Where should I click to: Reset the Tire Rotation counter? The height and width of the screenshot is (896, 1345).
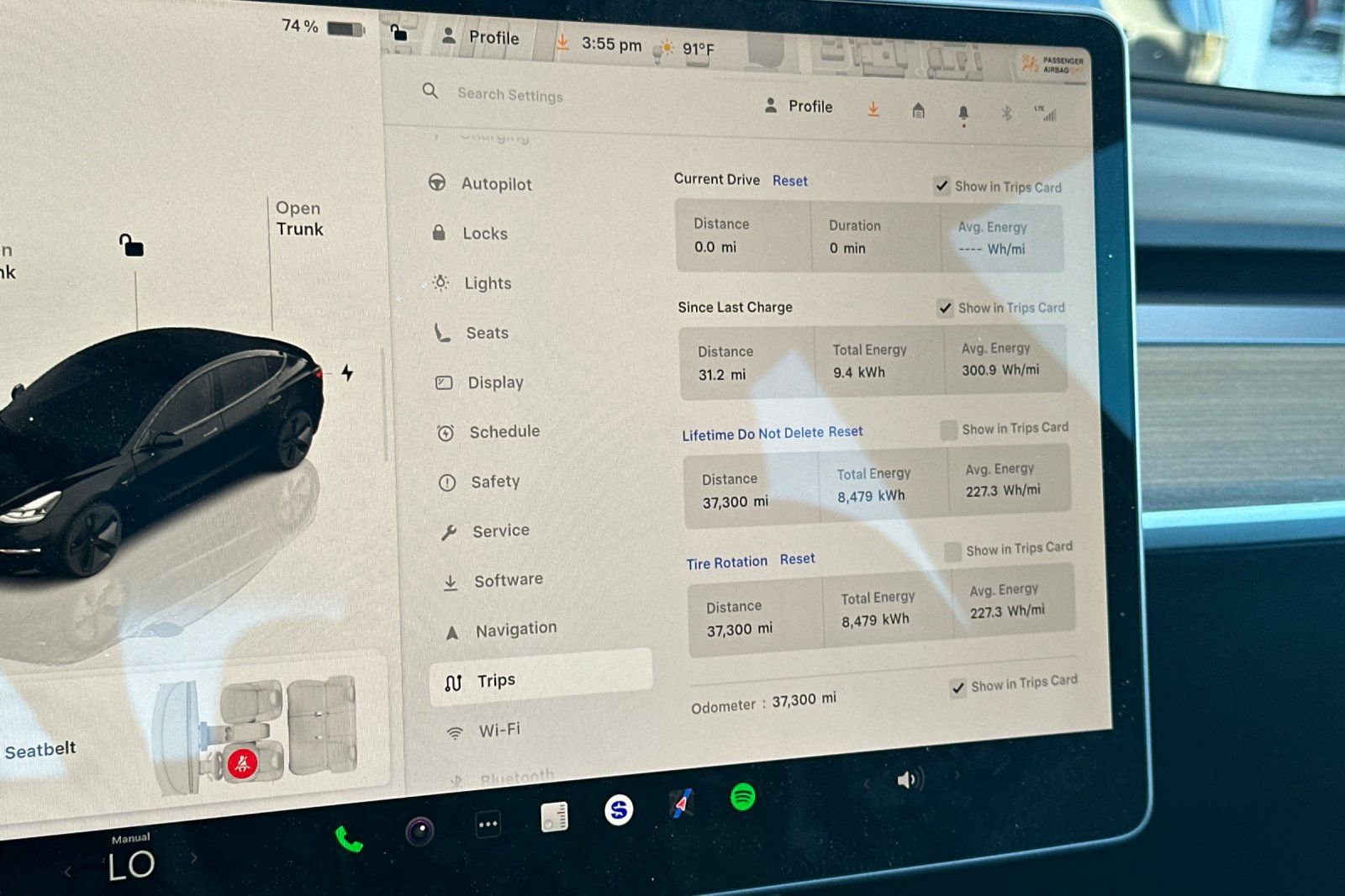[x=797, y=558]
